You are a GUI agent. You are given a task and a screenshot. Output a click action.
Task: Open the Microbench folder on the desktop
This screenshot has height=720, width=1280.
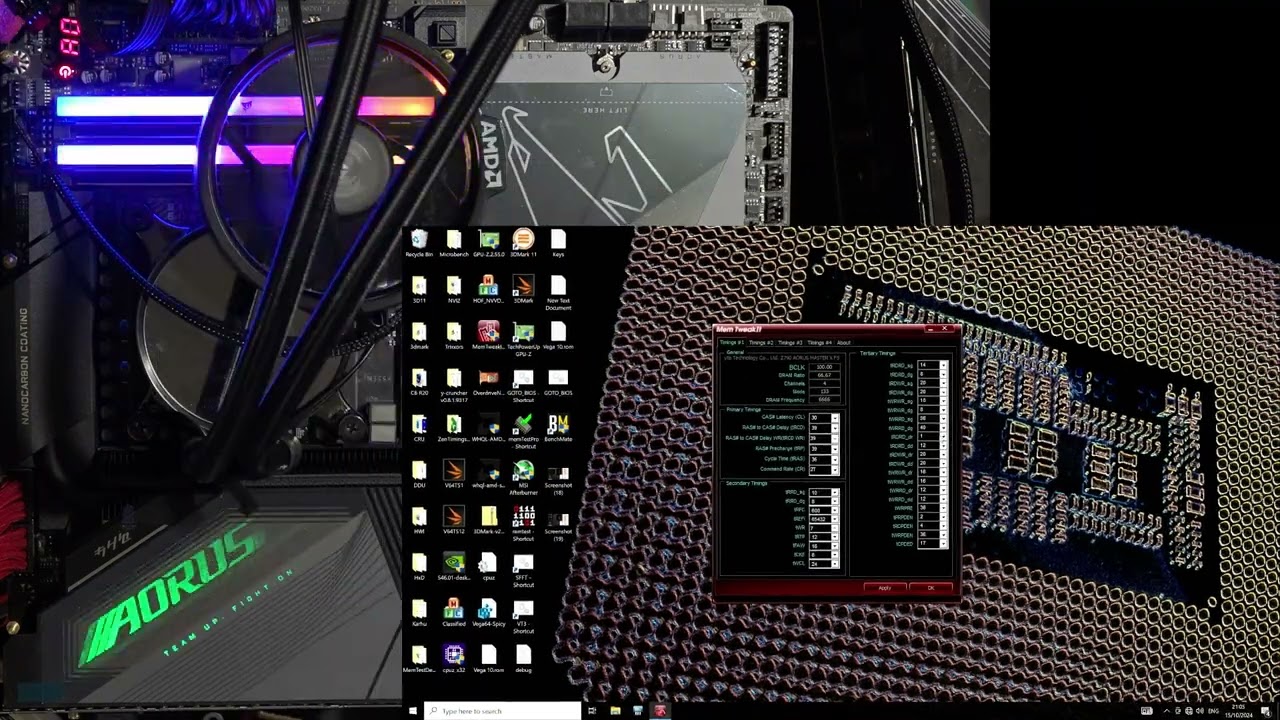pyautogui.click(x=454, y=243)
